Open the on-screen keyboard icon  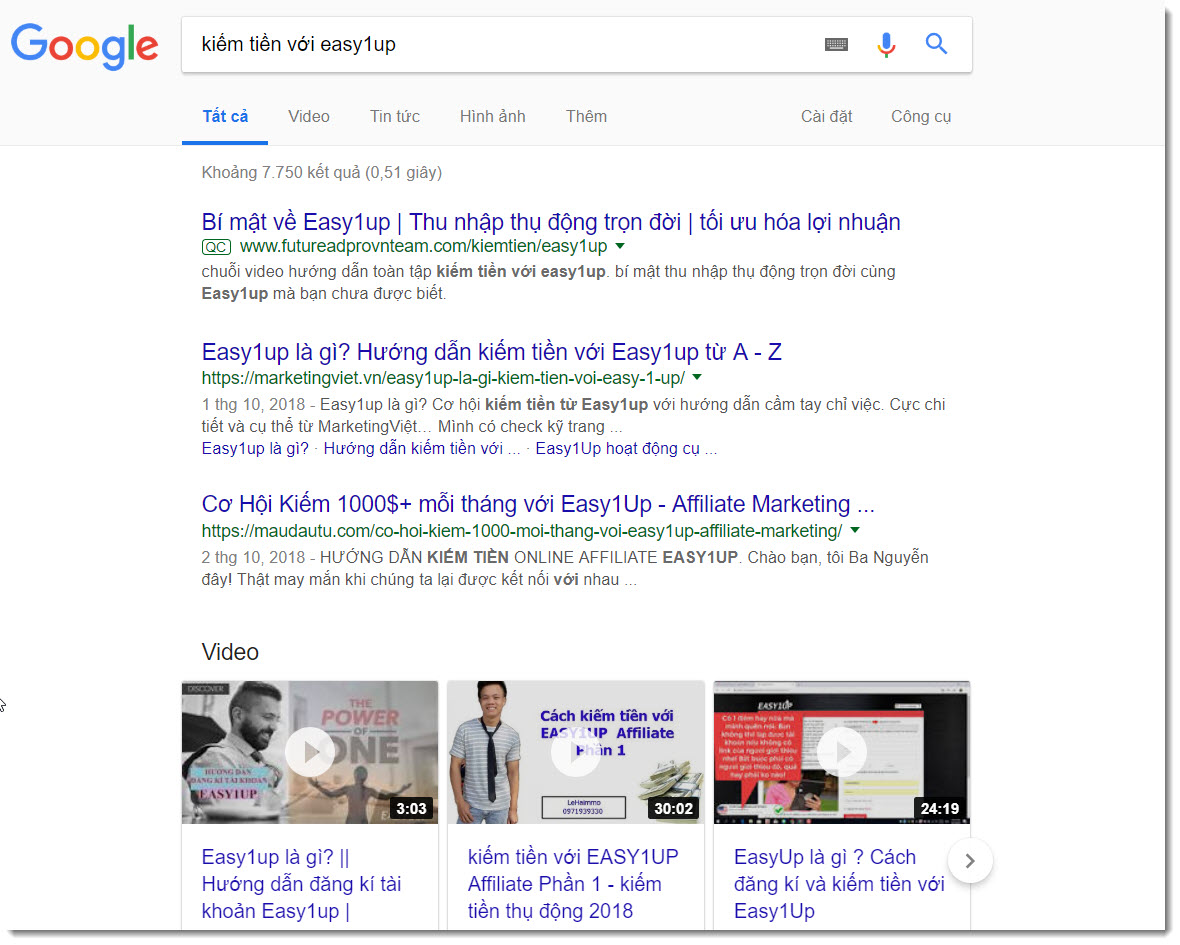pos(836,44)
